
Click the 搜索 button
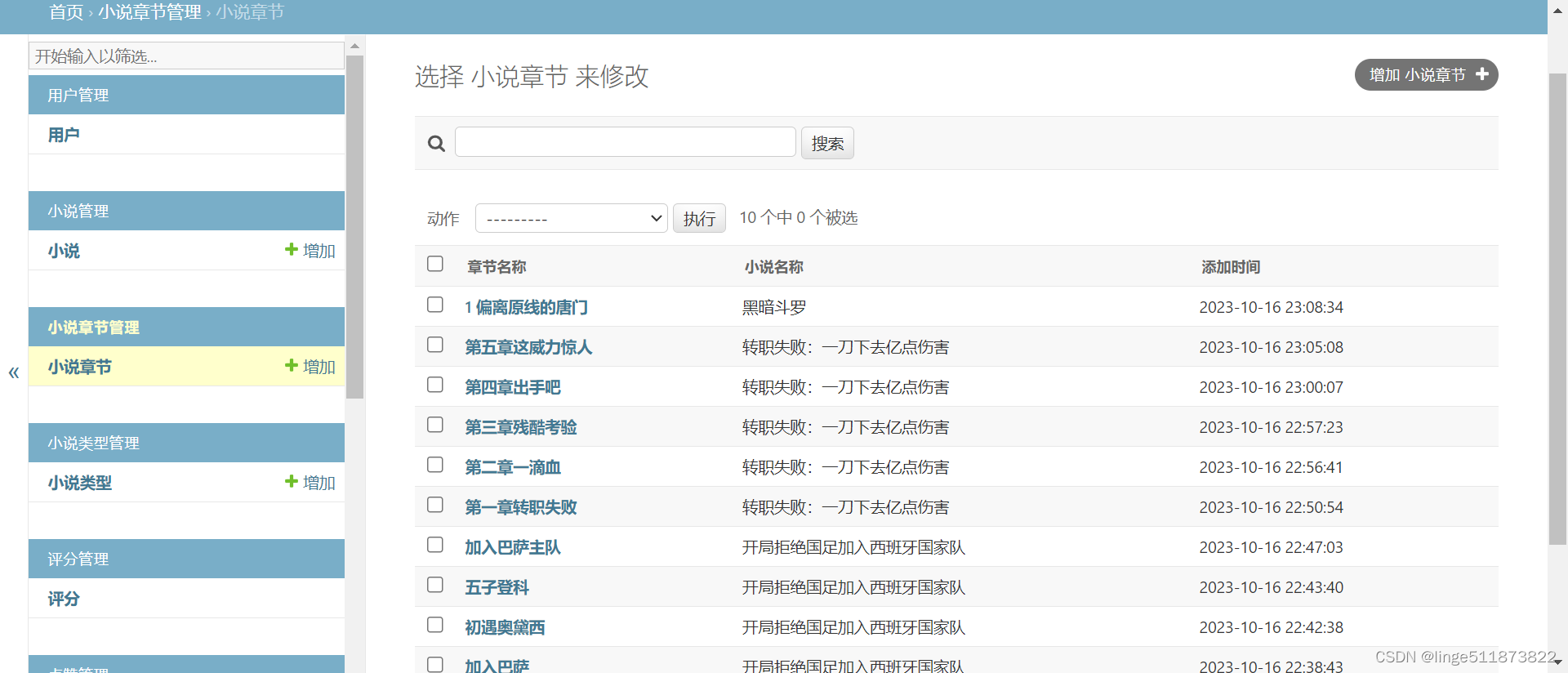tap(827, 143)
